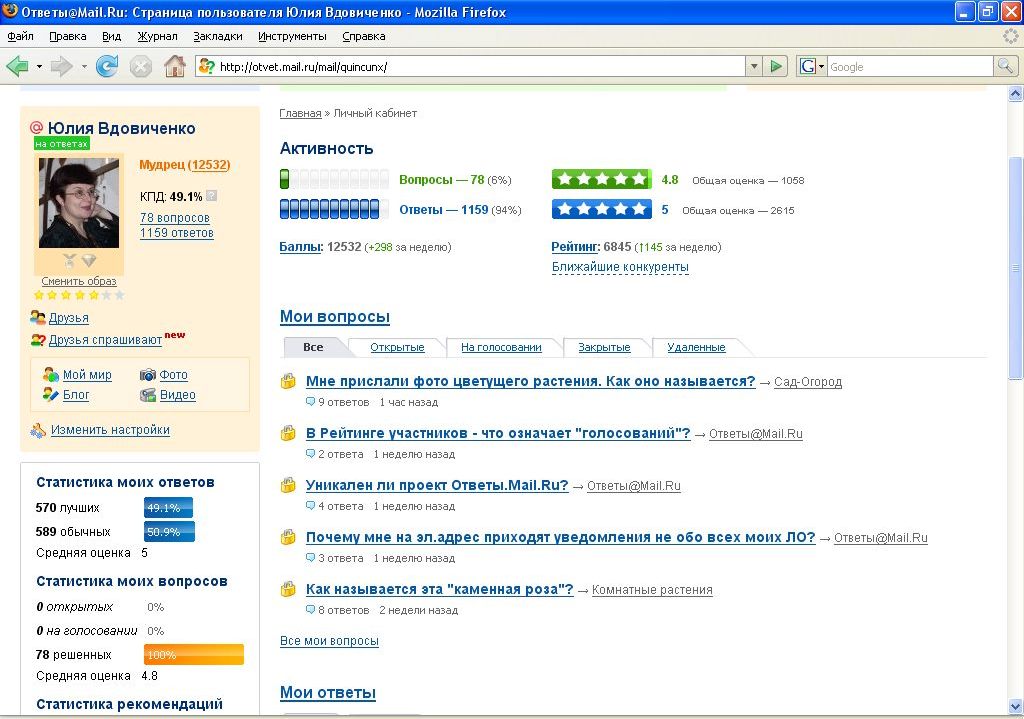Click lock icon for the цветущего растения question
1024x719 pixels.
[288, 381]
